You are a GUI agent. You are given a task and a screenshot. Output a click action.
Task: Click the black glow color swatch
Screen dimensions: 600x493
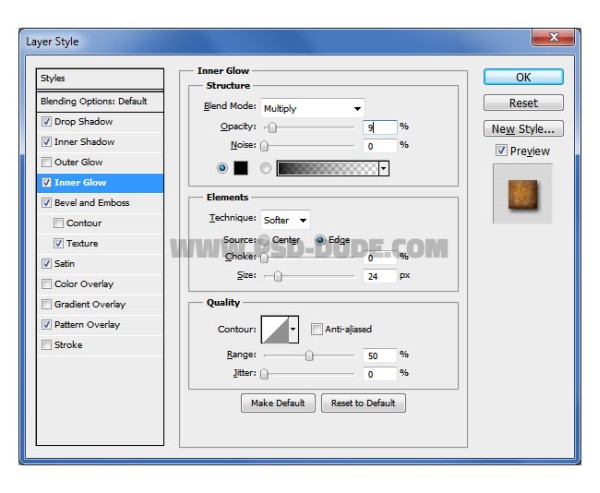pos(241,168)
